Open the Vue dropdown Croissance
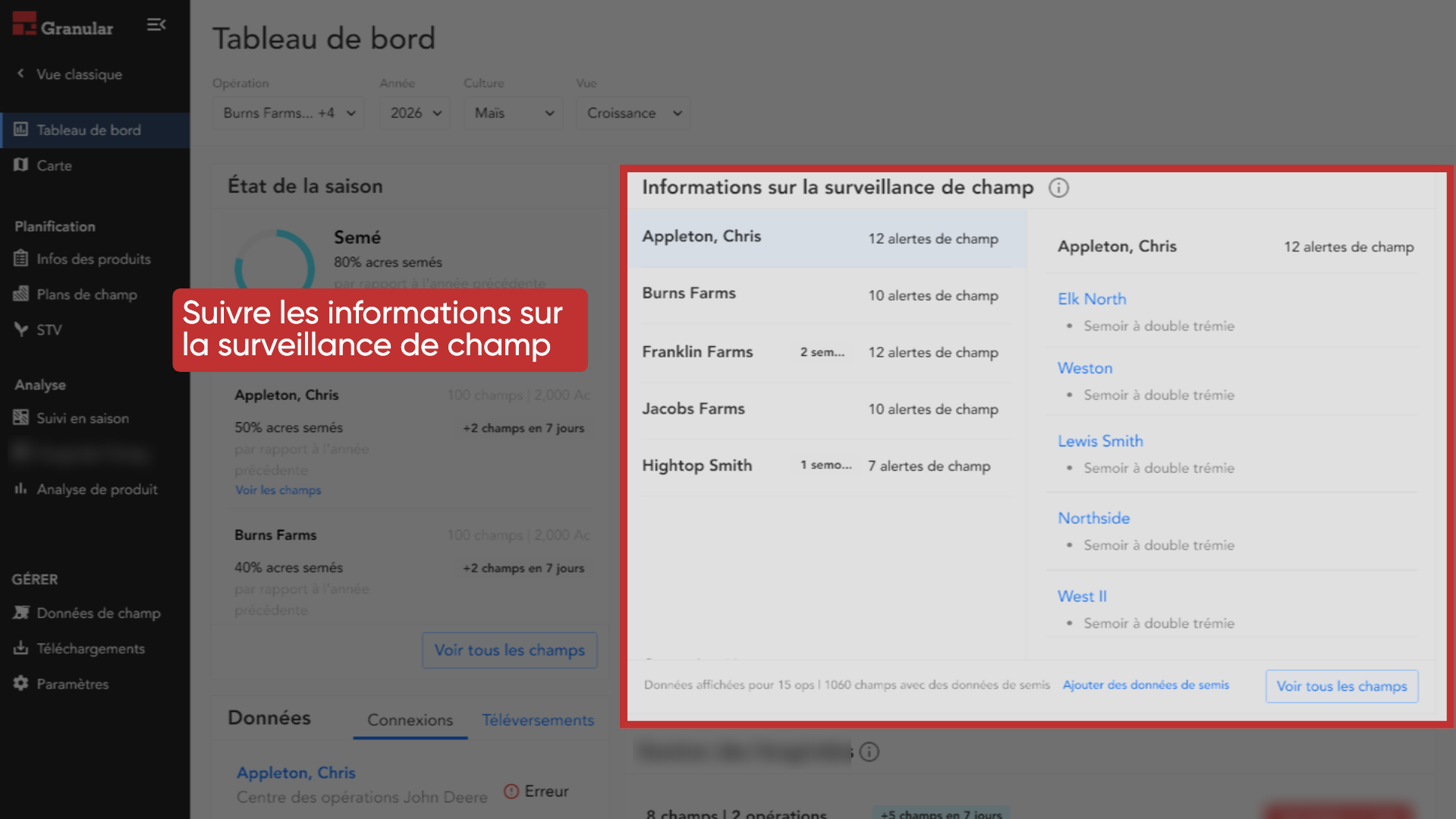The height and width of the screenshot is (819, 1456). pyautogui.click(x=633, y=113)
